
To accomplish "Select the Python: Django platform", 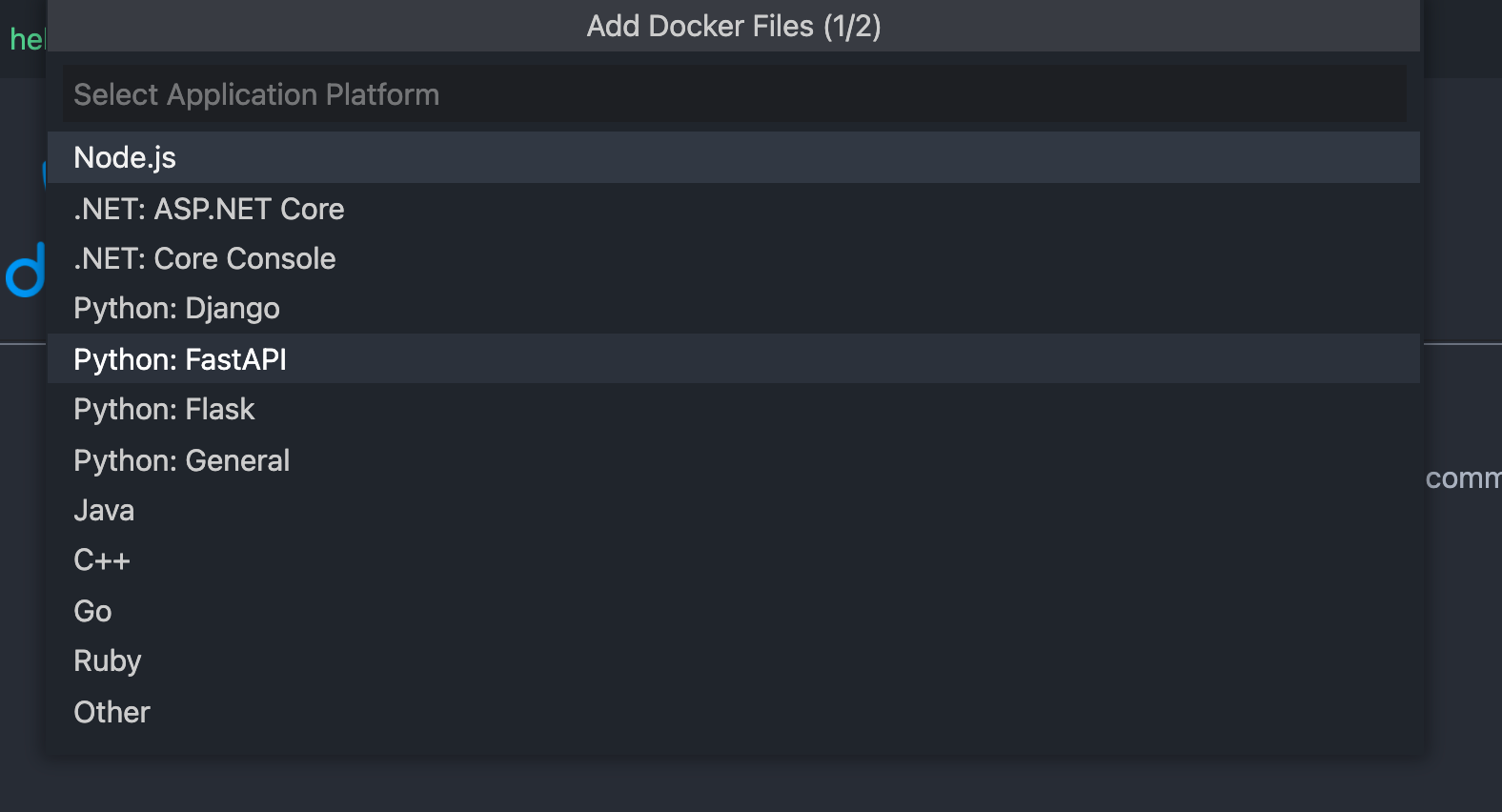I will (x=176, y=309).
